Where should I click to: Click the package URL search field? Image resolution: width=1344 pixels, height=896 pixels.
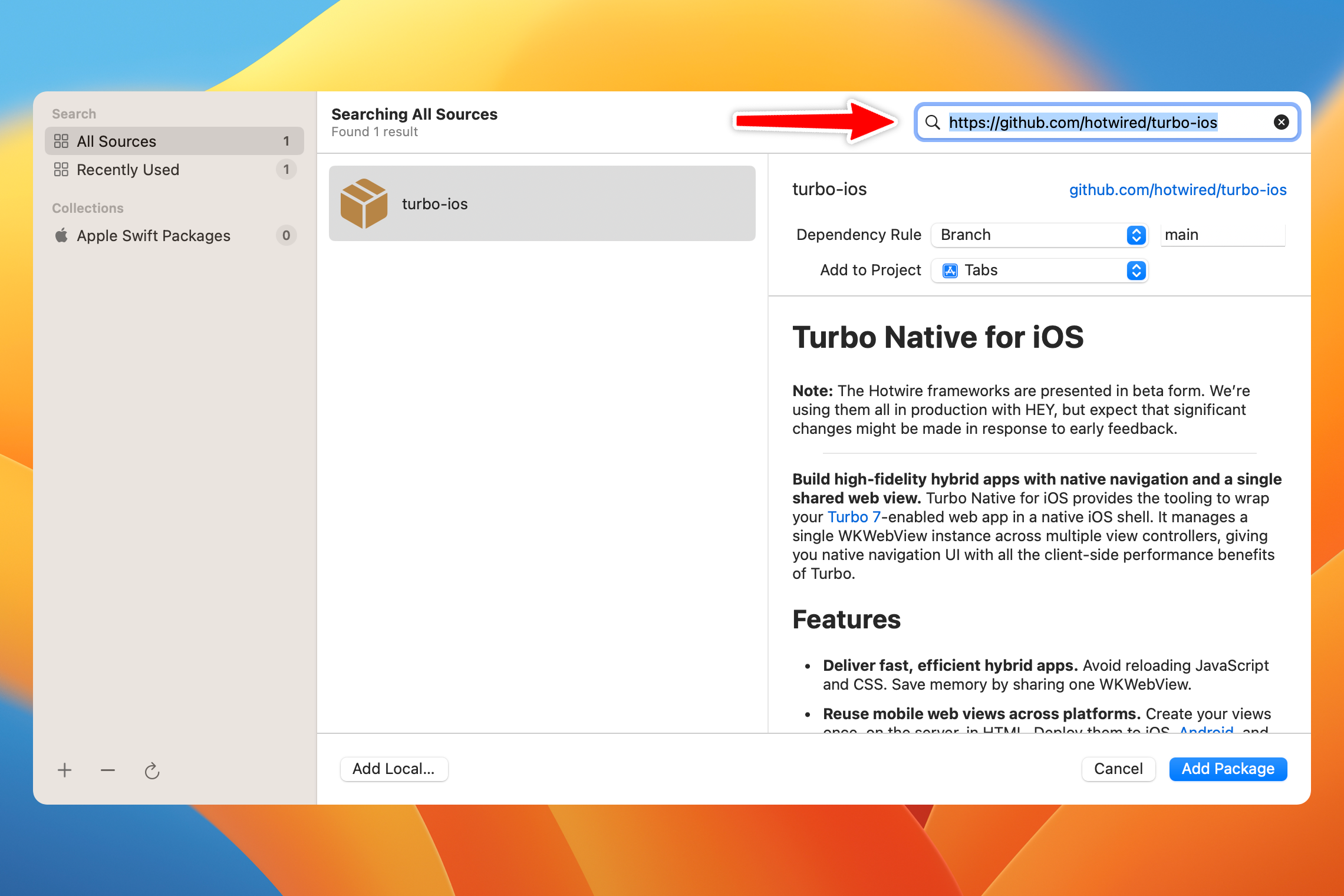click(x=1107, y=122)
